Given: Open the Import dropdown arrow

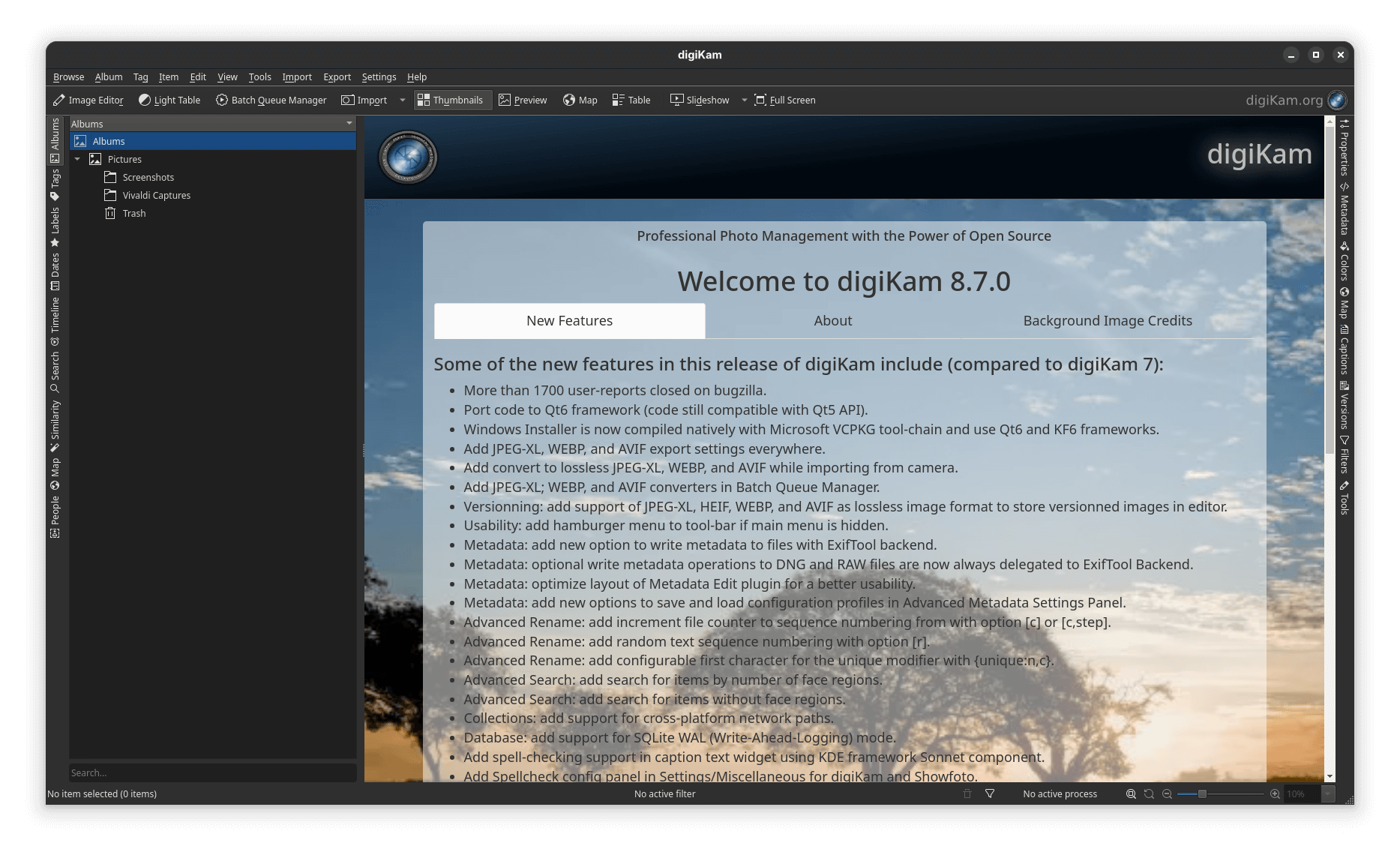Looking at the screenshot, I should [x=403, y=100].
